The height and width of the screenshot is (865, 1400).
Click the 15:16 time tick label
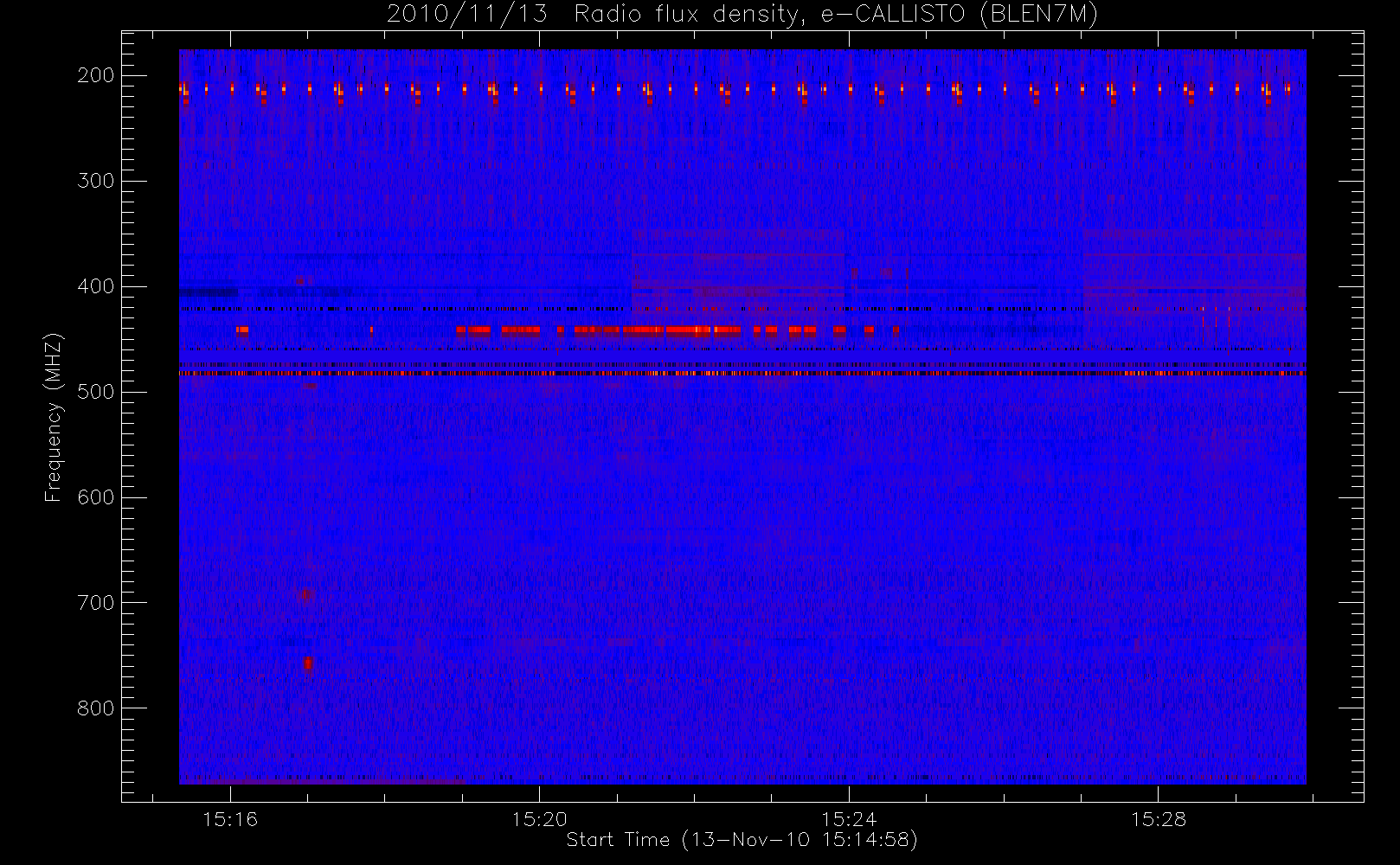click(x=230, y=819)
